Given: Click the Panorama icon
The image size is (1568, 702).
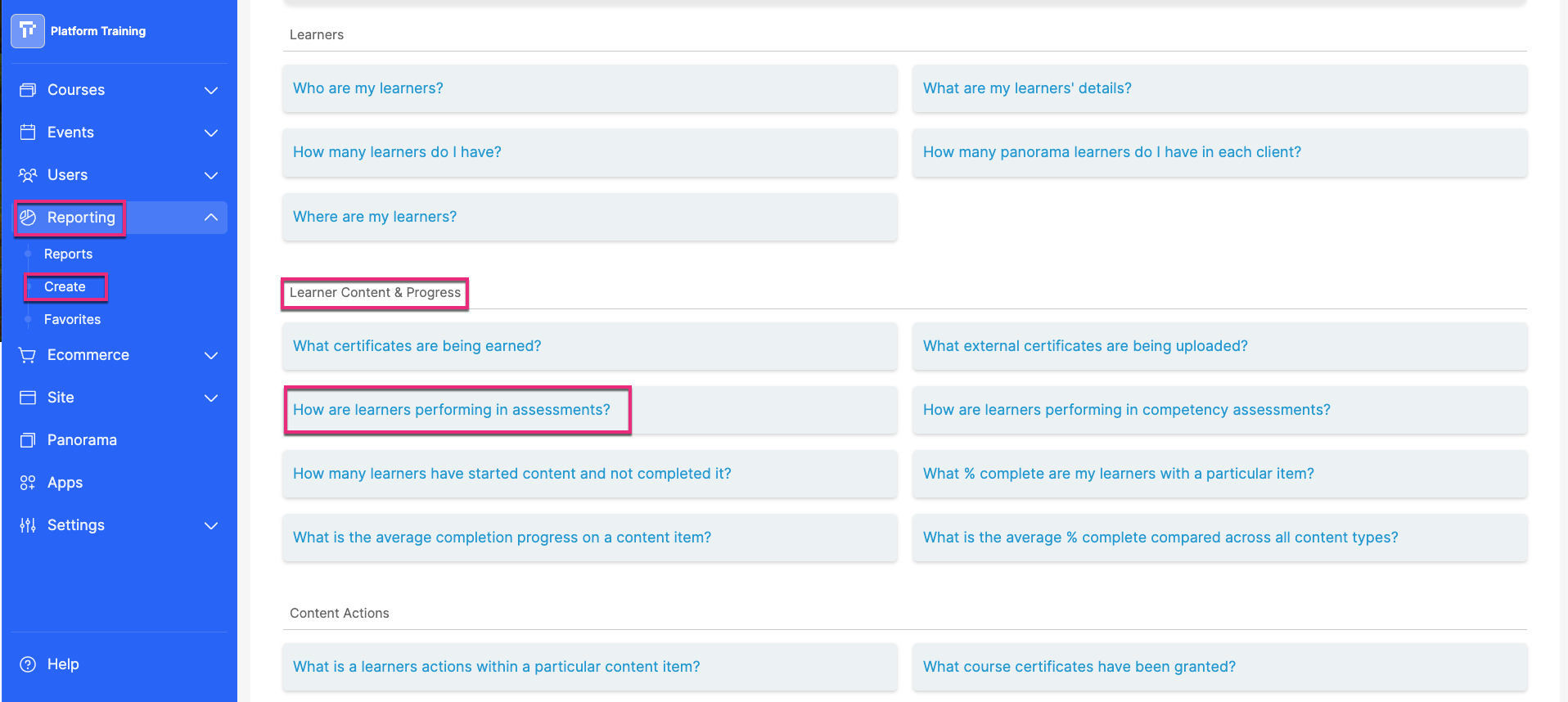Looking at the screenshot, I should (28, 440).
